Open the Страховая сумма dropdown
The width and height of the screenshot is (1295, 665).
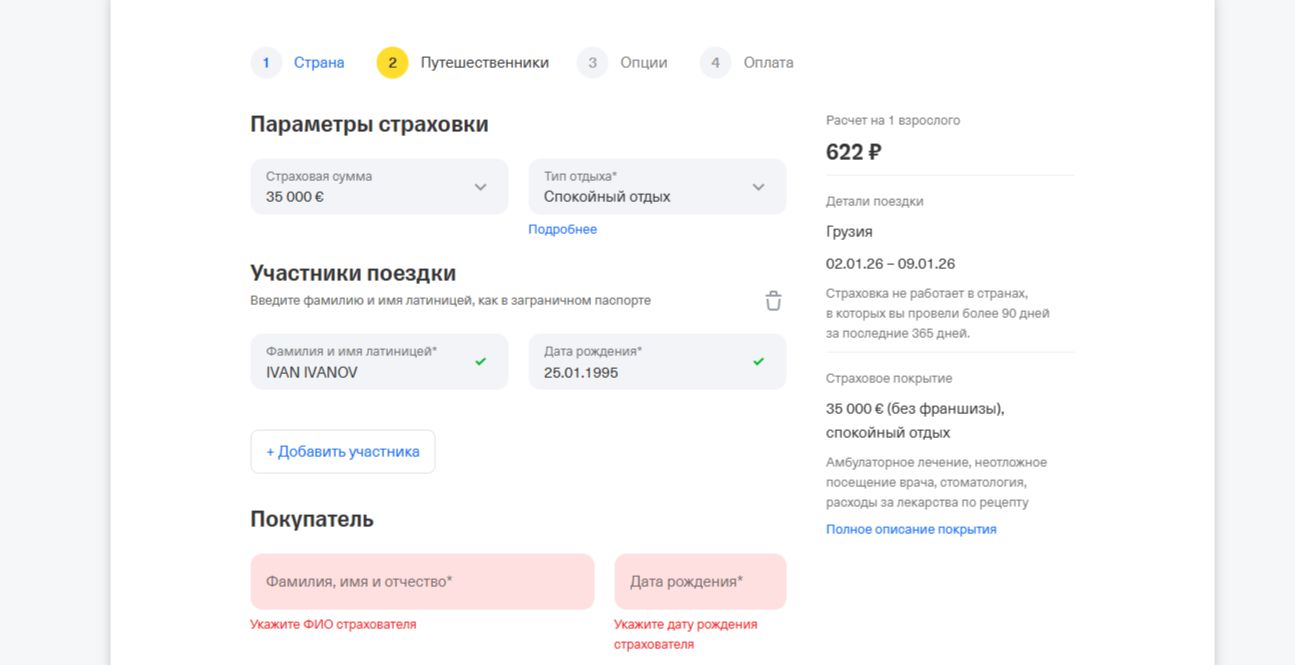pyautogui.click(x=379, y=187)
